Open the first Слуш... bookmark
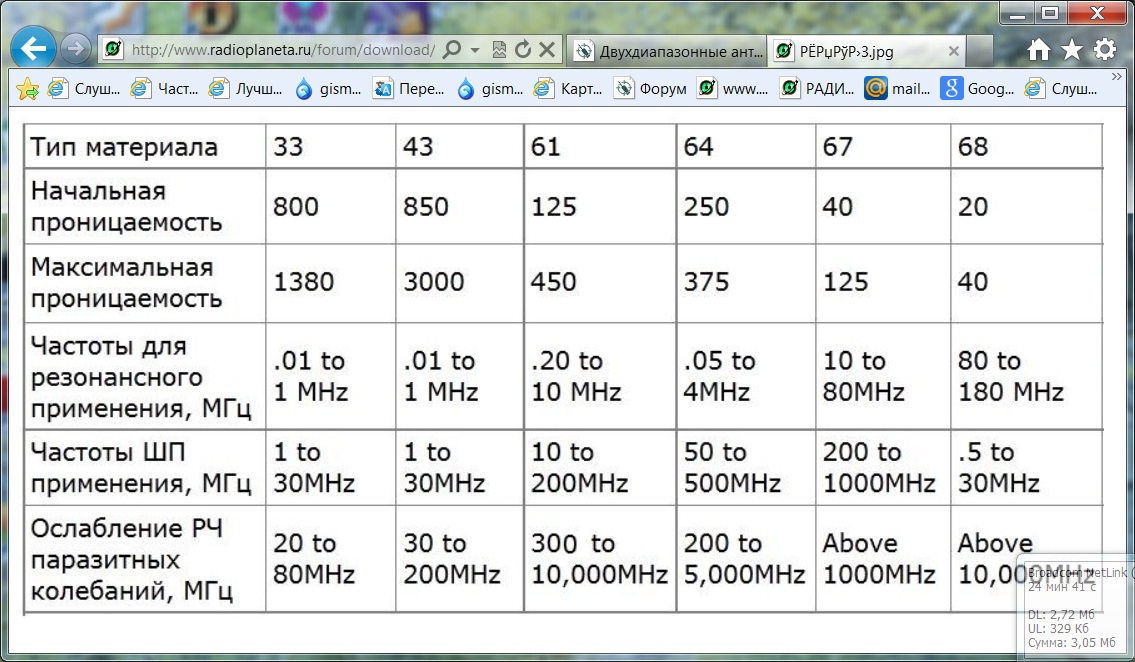 tap(83, 89)
